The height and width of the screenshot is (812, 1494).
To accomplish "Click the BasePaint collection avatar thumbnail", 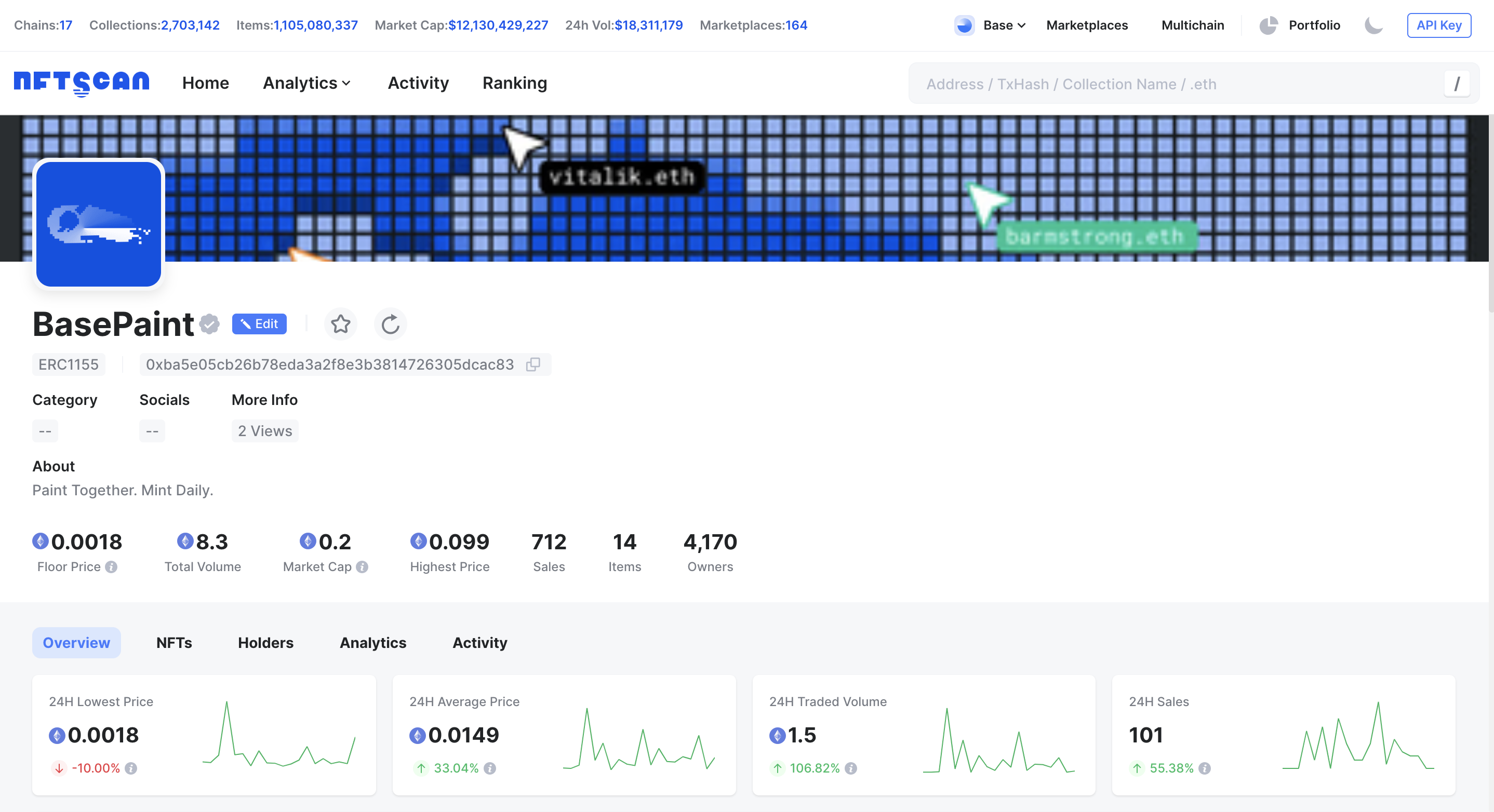I will tap(99, 224).
